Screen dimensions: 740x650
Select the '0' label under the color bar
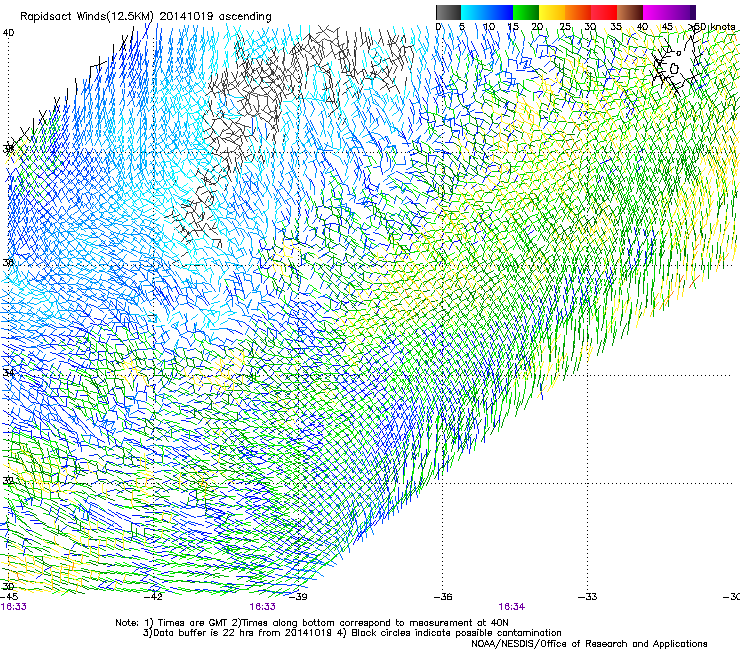click(x=438, y=27)
